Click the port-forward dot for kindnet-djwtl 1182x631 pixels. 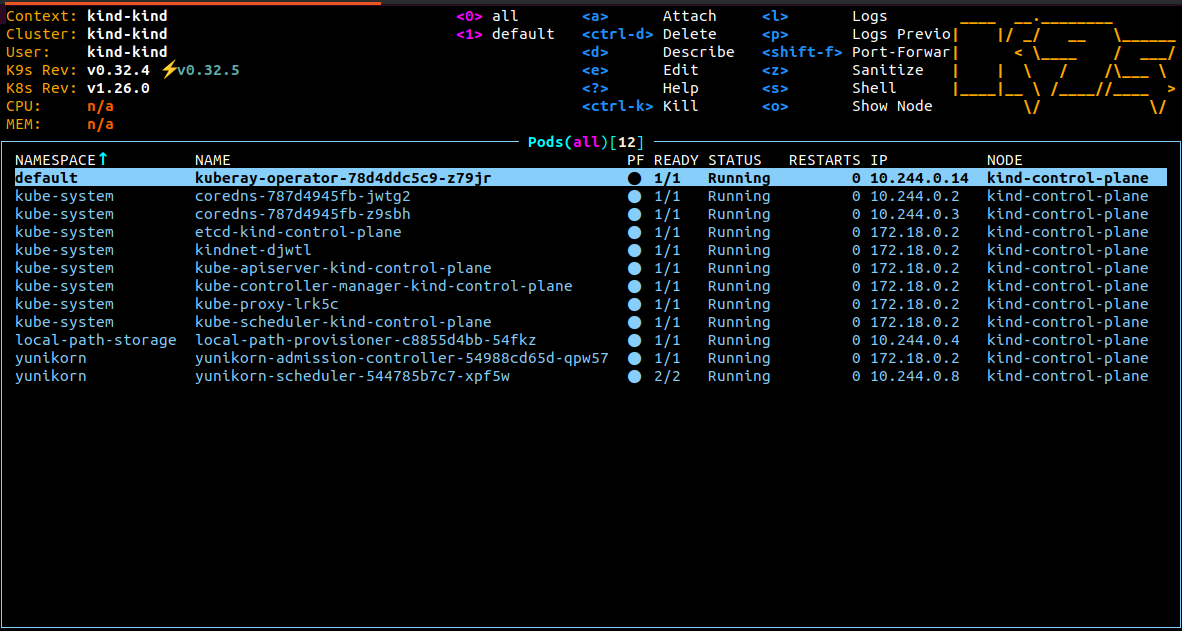pyautogui.click(x=634, y=250)
